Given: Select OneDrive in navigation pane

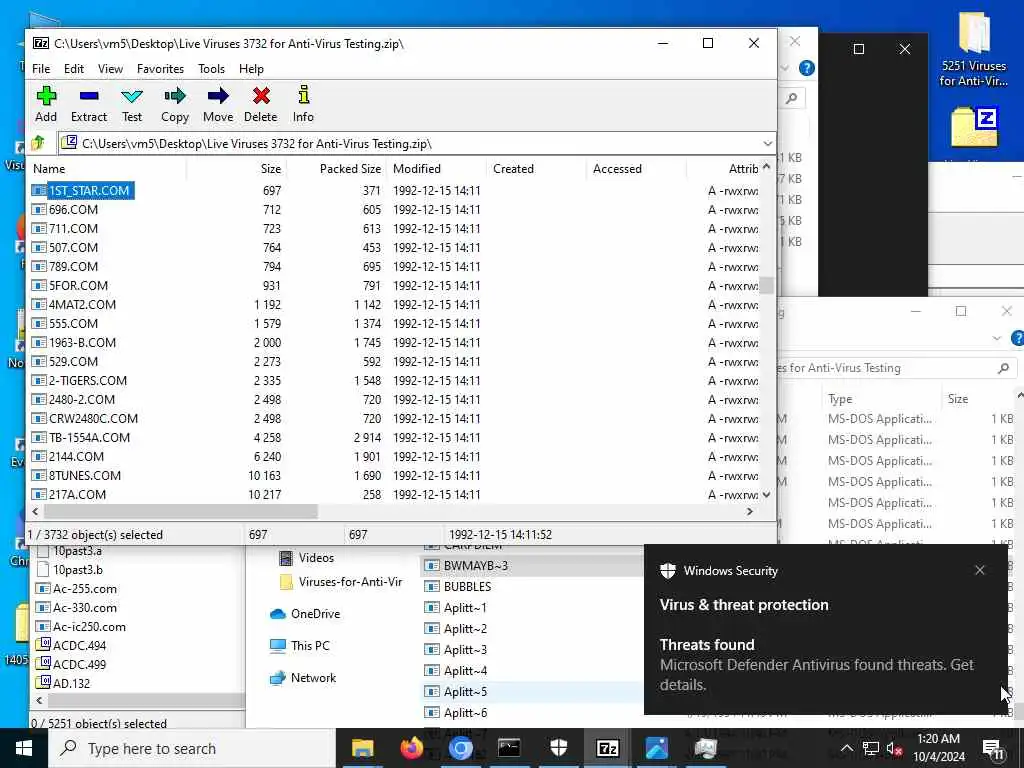Looking at the screenshot, I should pos(305,614).
